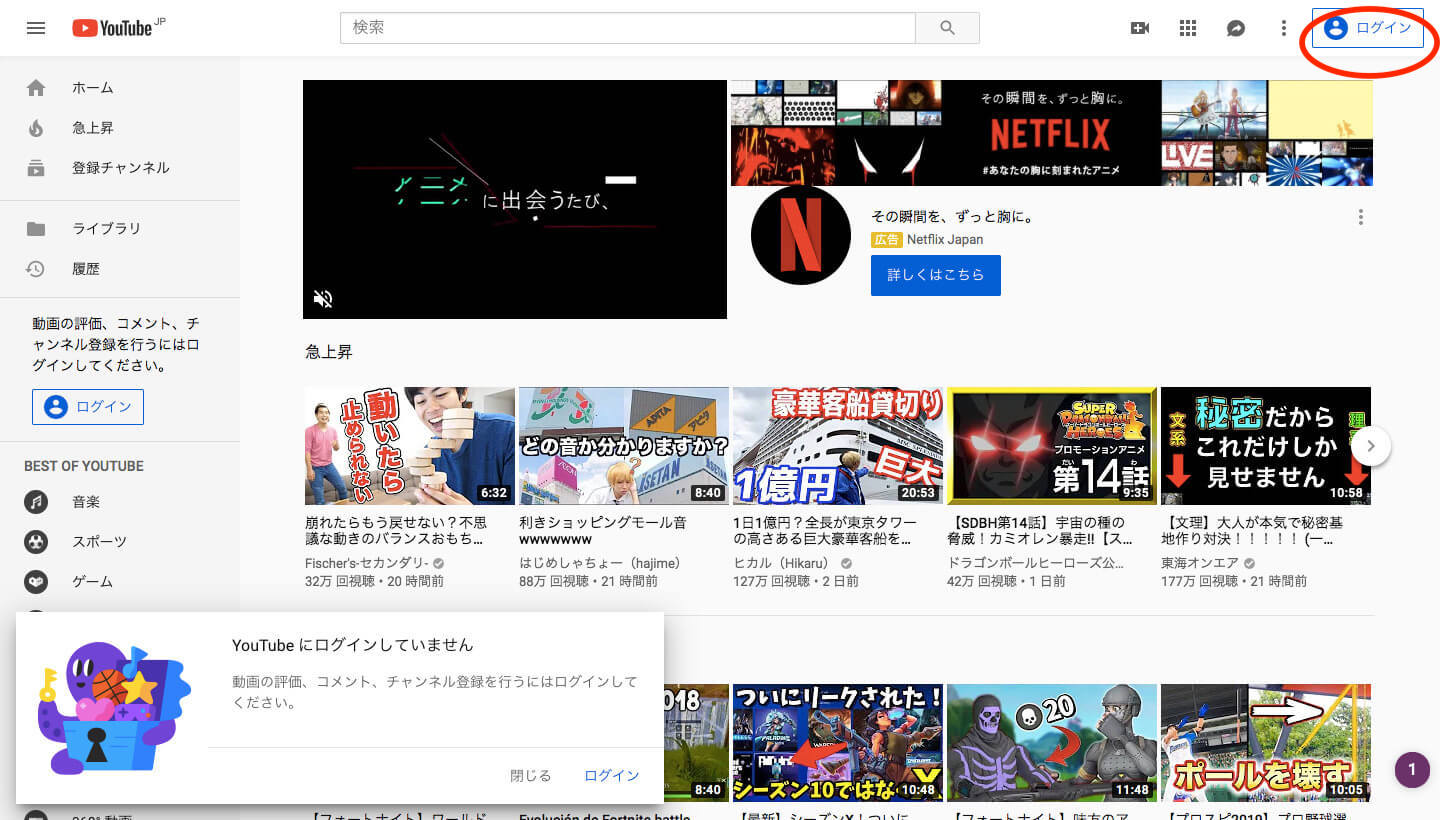Screen dimensions: 1440x820
Task: Open the messages share icon in header
Action: click(1236, 28)
